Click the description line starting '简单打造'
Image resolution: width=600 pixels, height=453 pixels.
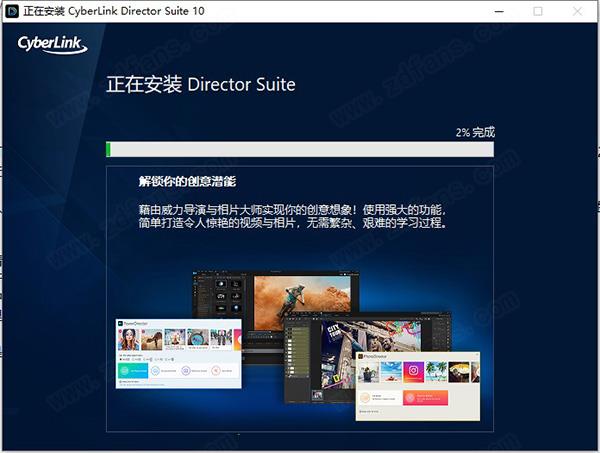[x=293, y=223]
